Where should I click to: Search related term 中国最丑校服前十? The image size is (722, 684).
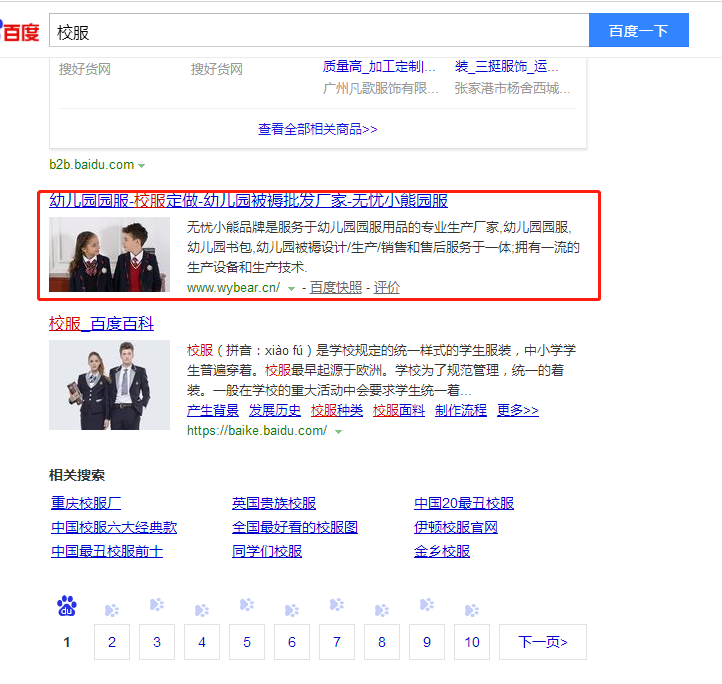pos(107,551)
